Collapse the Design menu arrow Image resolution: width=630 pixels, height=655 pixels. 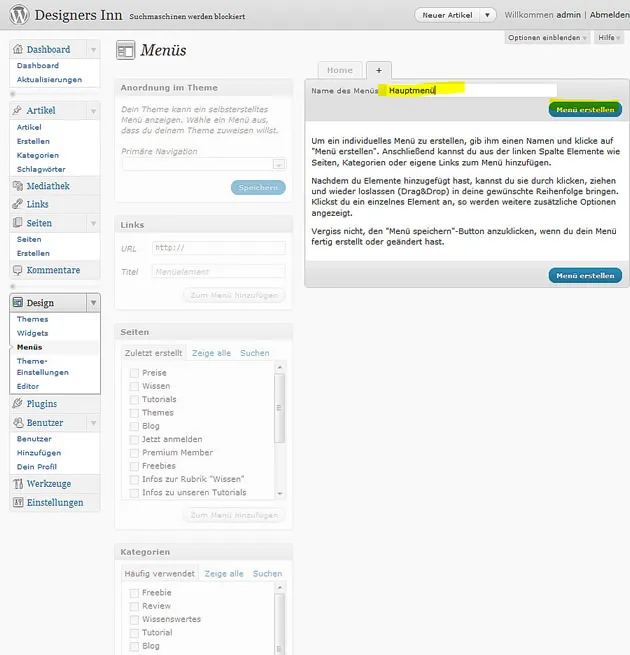pyautogui.click(x=94, y=303)
